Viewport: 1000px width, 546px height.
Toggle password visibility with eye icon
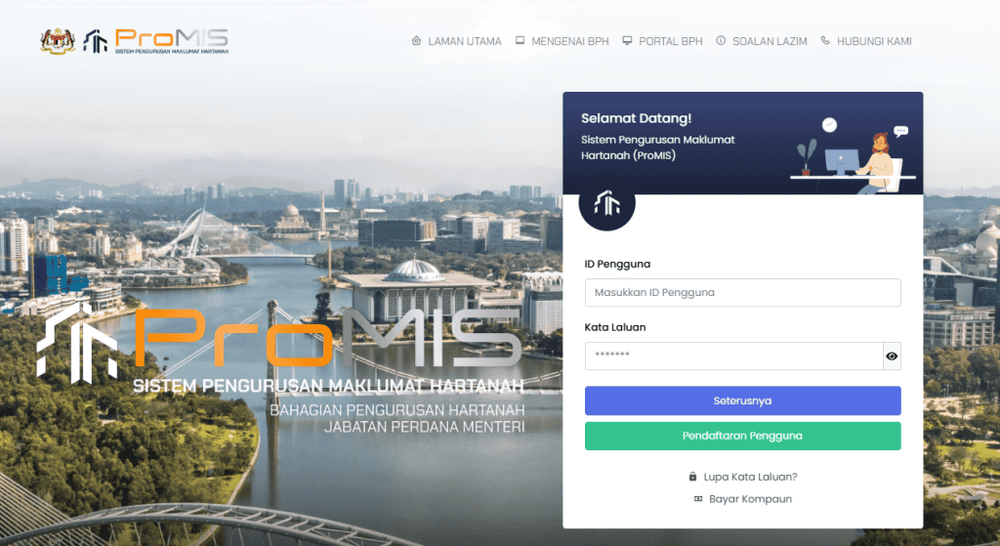pos(892,356)
